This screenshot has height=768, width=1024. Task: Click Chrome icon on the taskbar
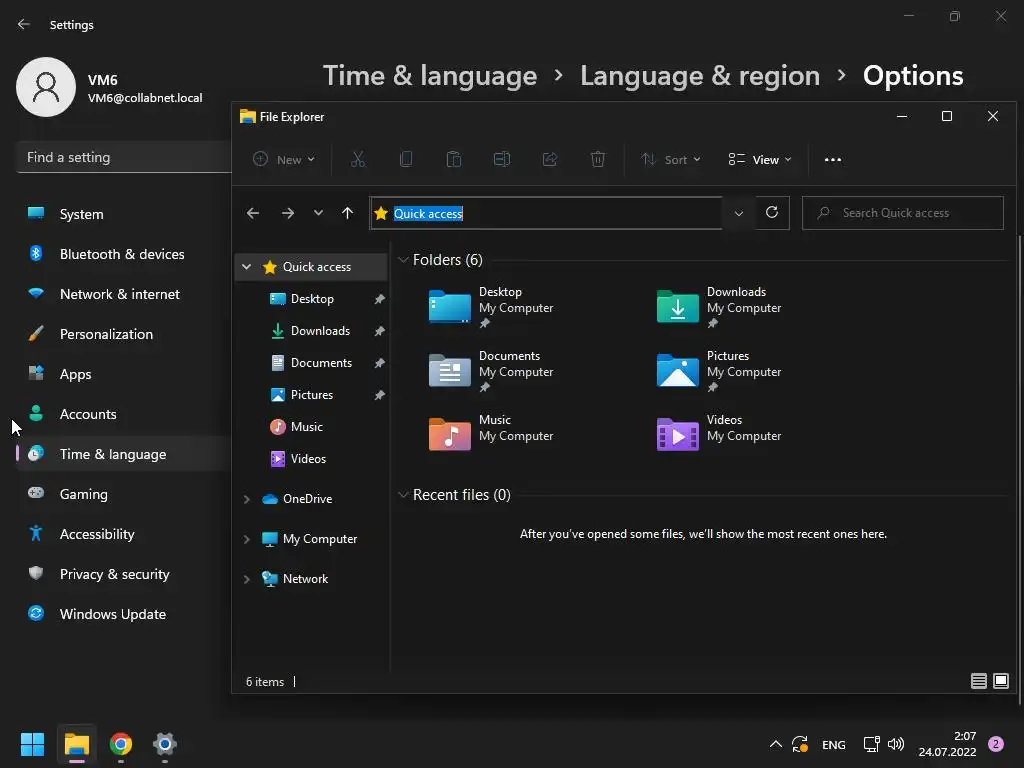pos(121,744)
